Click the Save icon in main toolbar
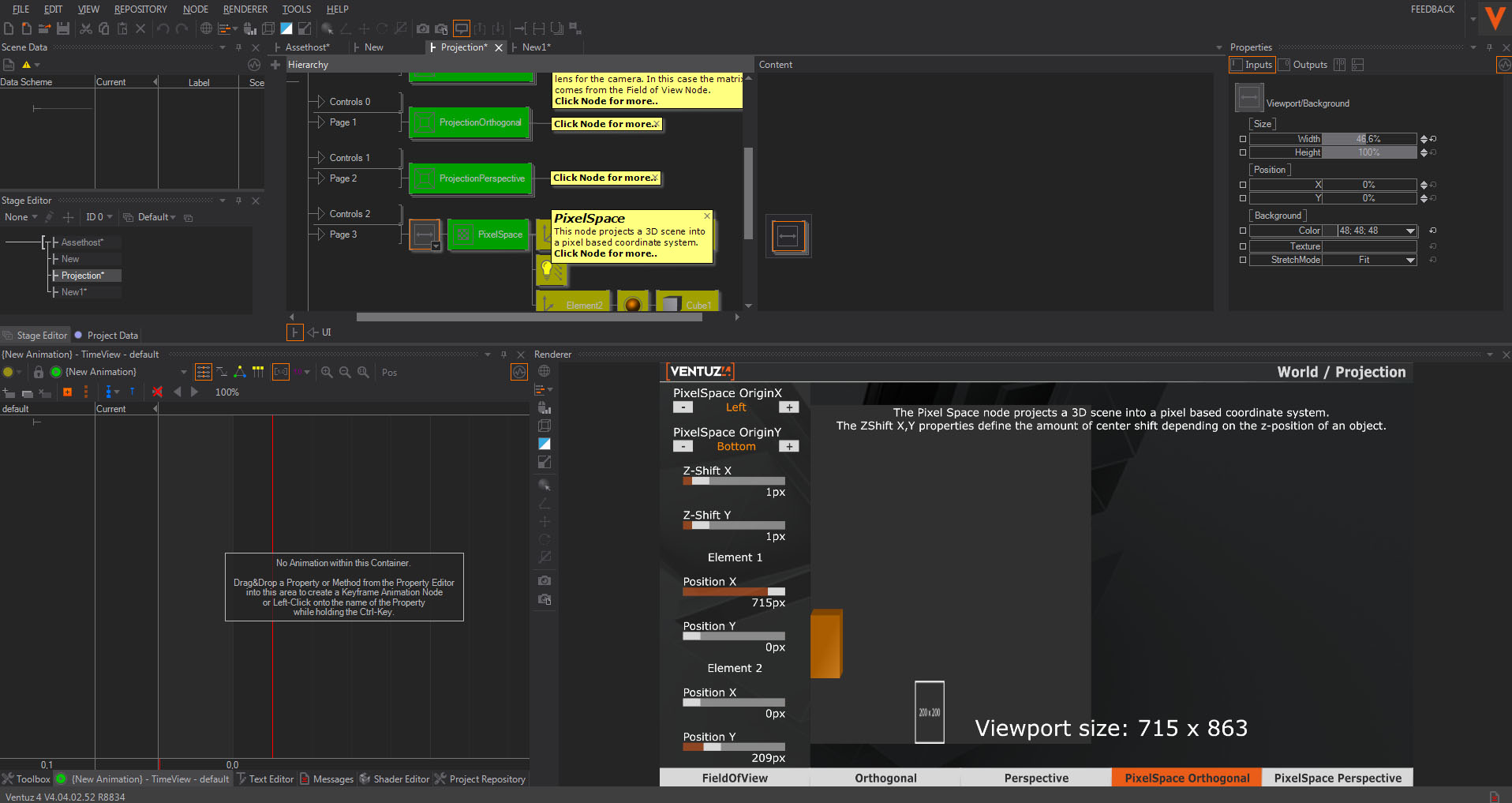 (x=63, y=28)
